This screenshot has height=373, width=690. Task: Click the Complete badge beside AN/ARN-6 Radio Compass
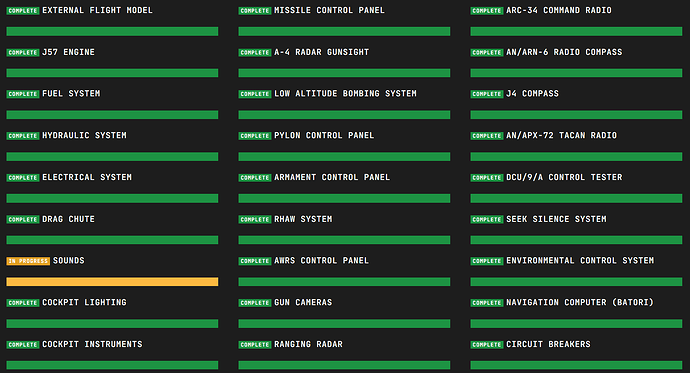487,52
